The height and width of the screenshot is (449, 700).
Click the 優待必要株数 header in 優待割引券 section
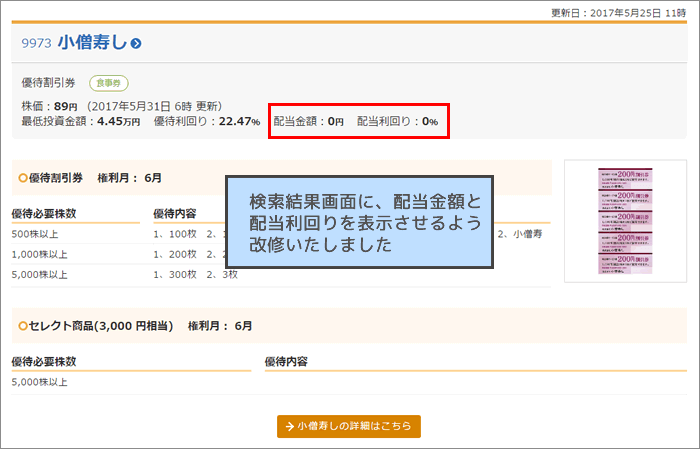pyautogui.click(x=44, y=214)
